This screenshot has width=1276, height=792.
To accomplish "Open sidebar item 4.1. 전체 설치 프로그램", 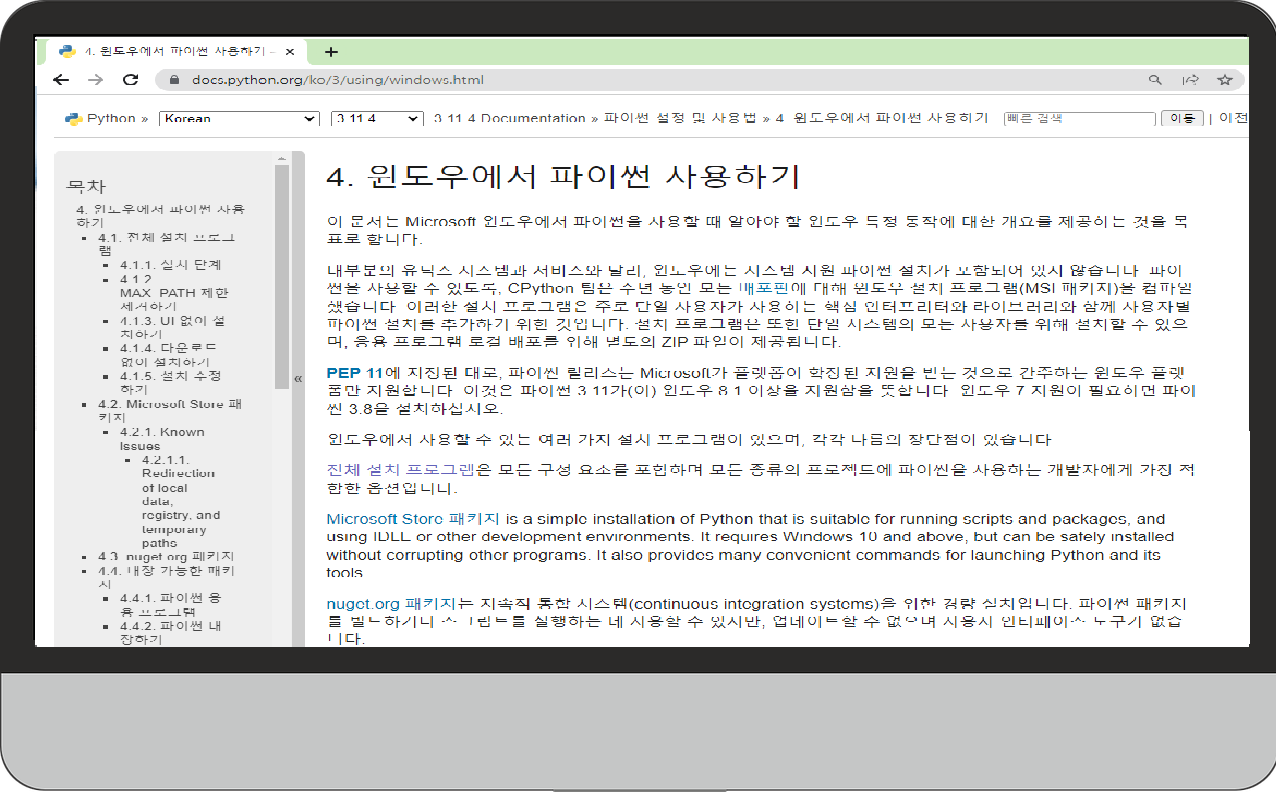I will coord(166,244).
